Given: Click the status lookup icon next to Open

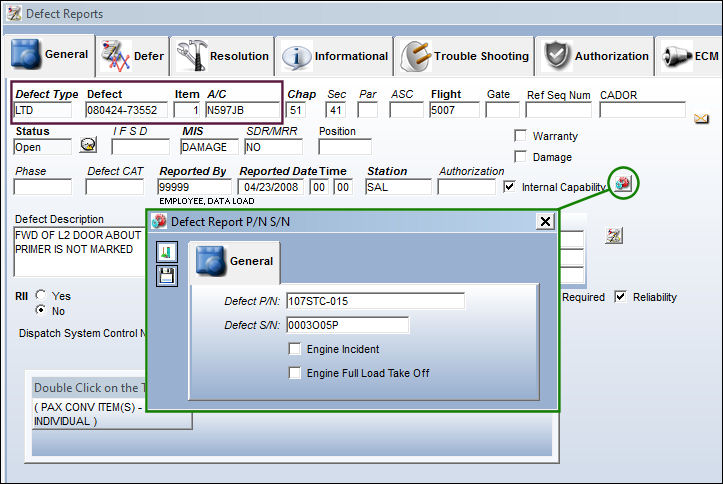Looking at the screenshot, I should click(x=88, y=145).
